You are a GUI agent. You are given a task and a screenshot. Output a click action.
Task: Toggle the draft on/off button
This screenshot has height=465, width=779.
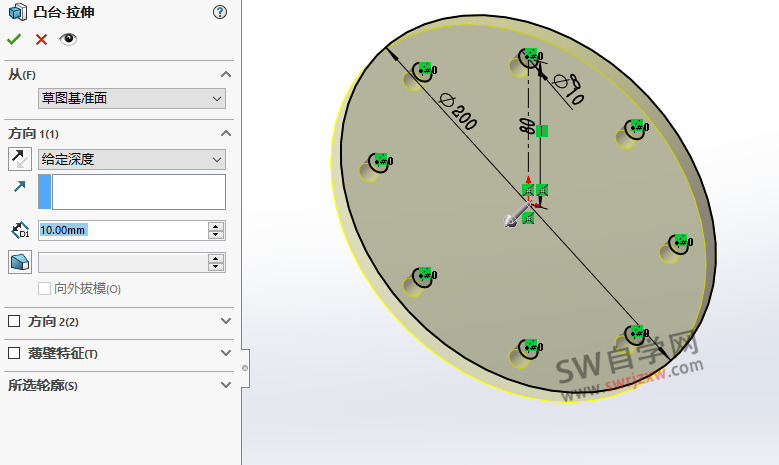(20, 262)
